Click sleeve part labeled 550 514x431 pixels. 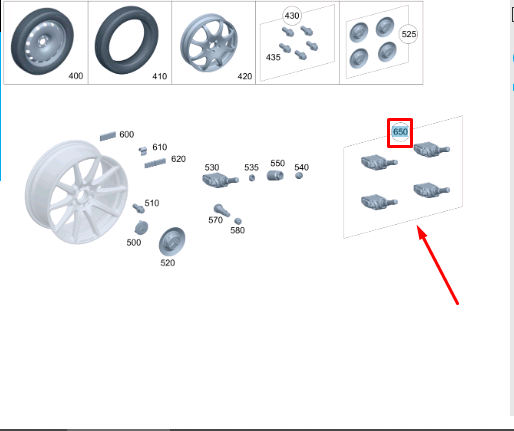(275, 175)
